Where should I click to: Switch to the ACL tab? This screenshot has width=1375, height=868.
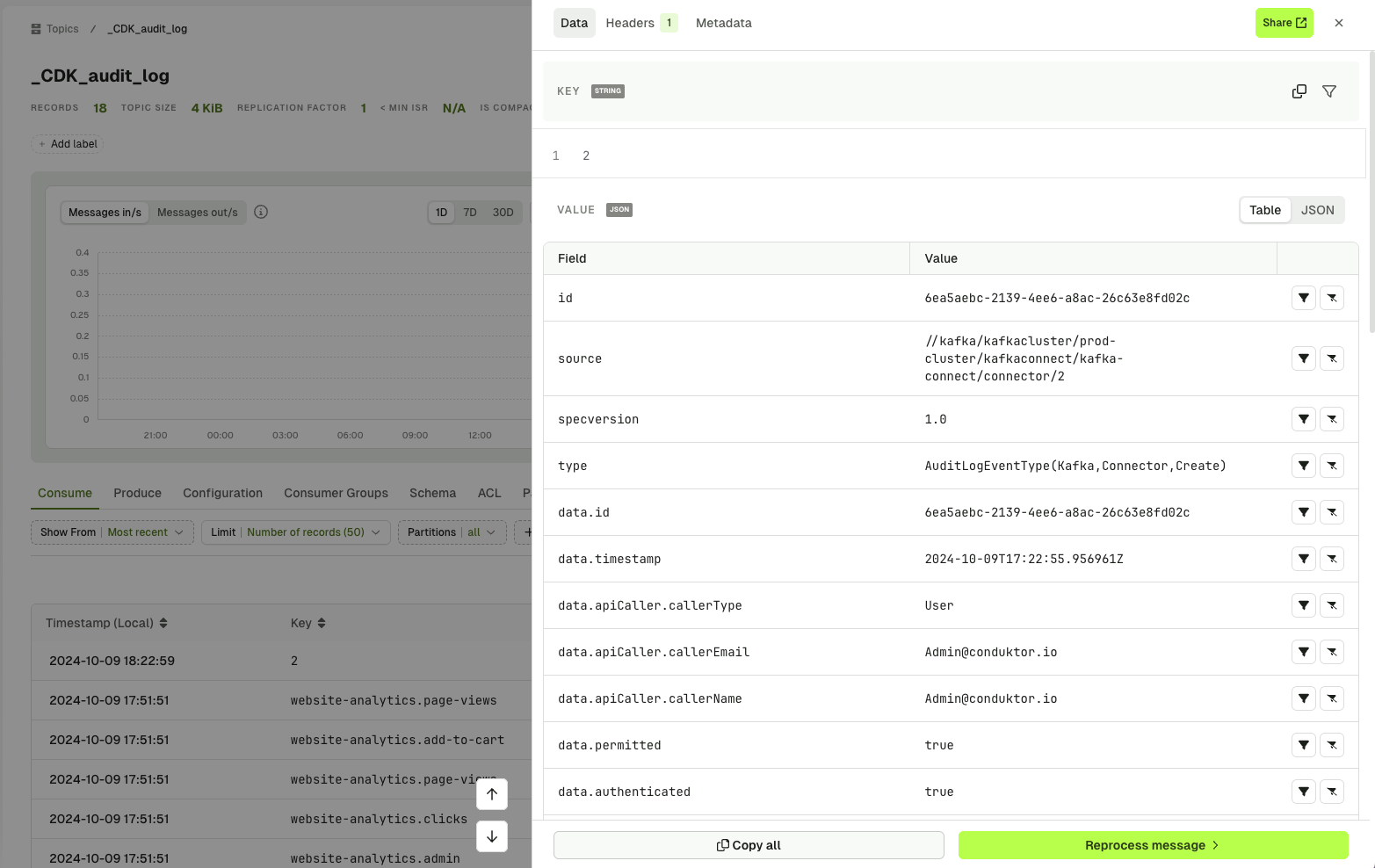tap(489, 493)
